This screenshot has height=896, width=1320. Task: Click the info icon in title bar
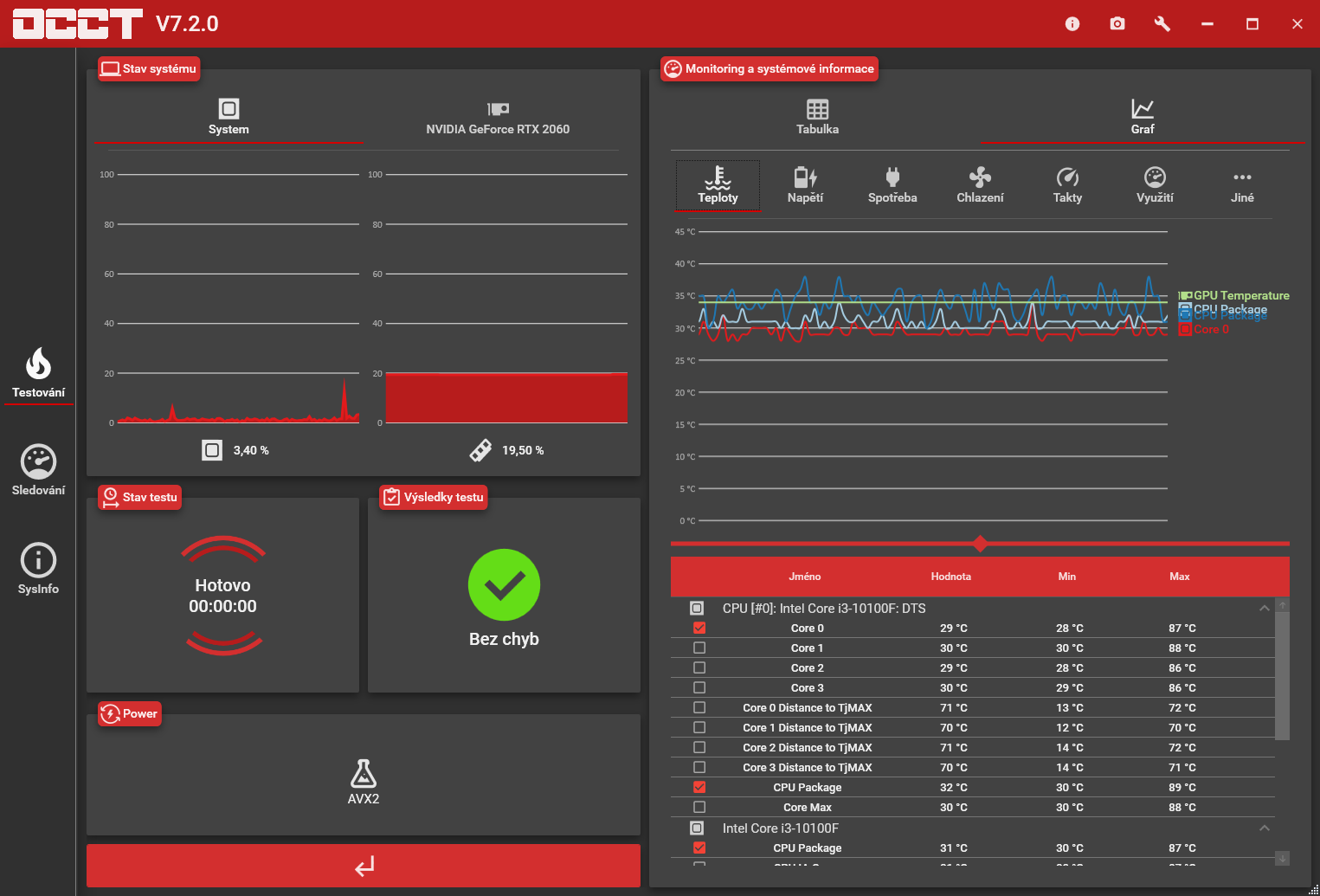[x=1072, y=23]
